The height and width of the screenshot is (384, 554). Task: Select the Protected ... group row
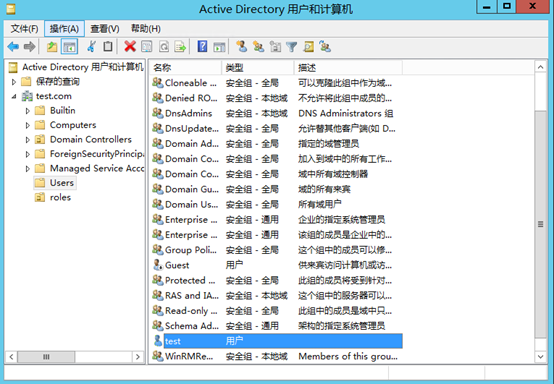tap(277, 280)
